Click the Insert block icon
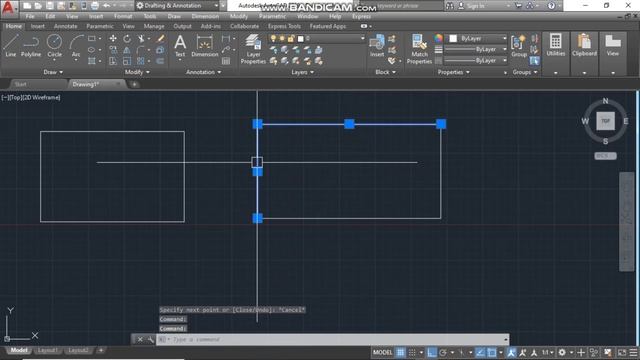 (377, 46)
